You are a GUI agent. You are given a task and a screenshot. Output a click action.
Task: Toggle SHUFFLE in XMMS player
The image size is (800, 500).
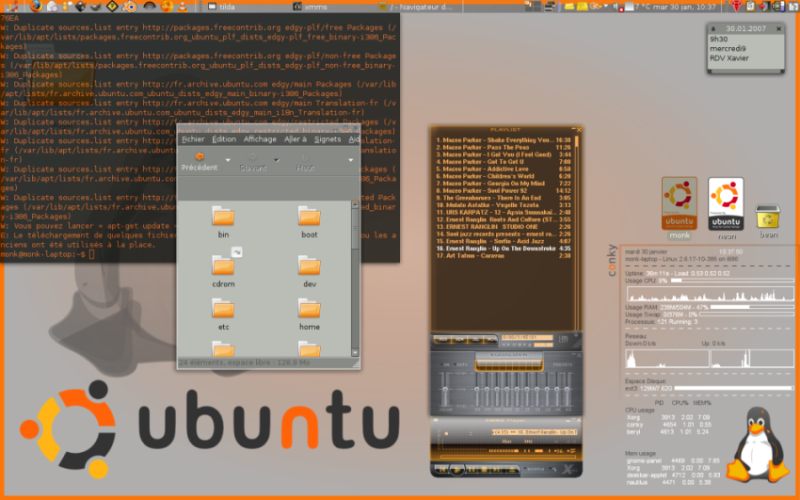[x=534, y=469]
